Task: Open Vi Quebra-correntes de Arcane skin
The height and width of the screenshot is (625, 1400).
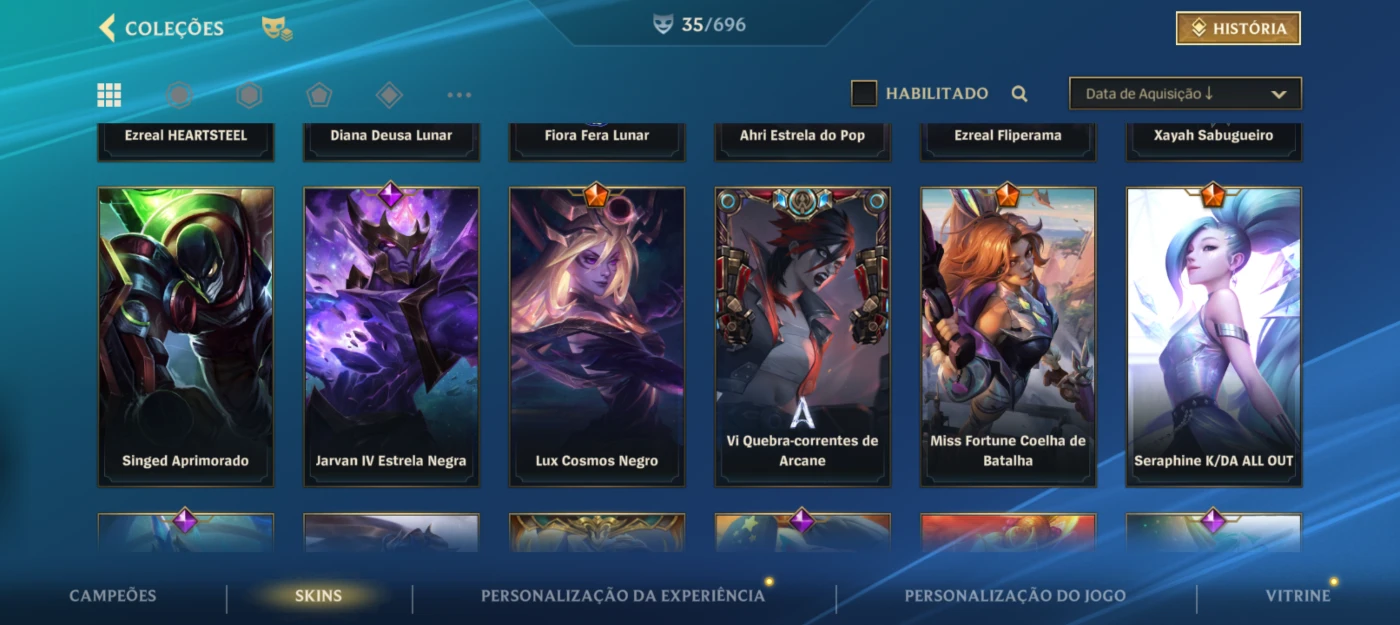Action: point(802,337)
